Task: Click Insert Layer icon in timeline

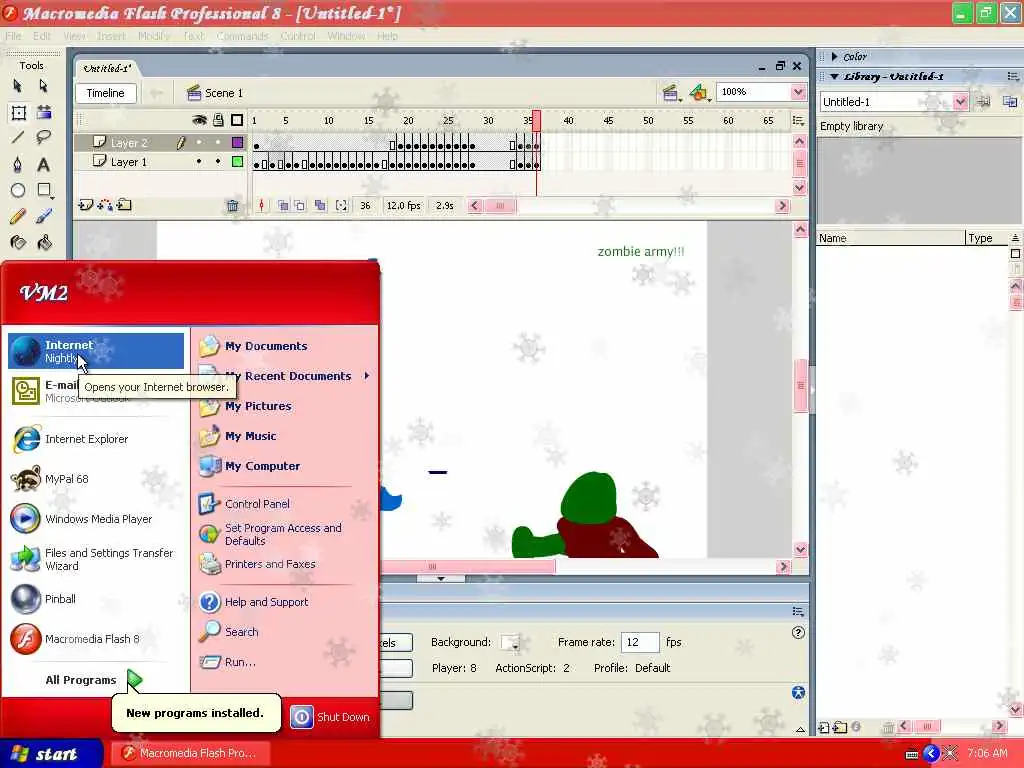Action: (86, 205)
